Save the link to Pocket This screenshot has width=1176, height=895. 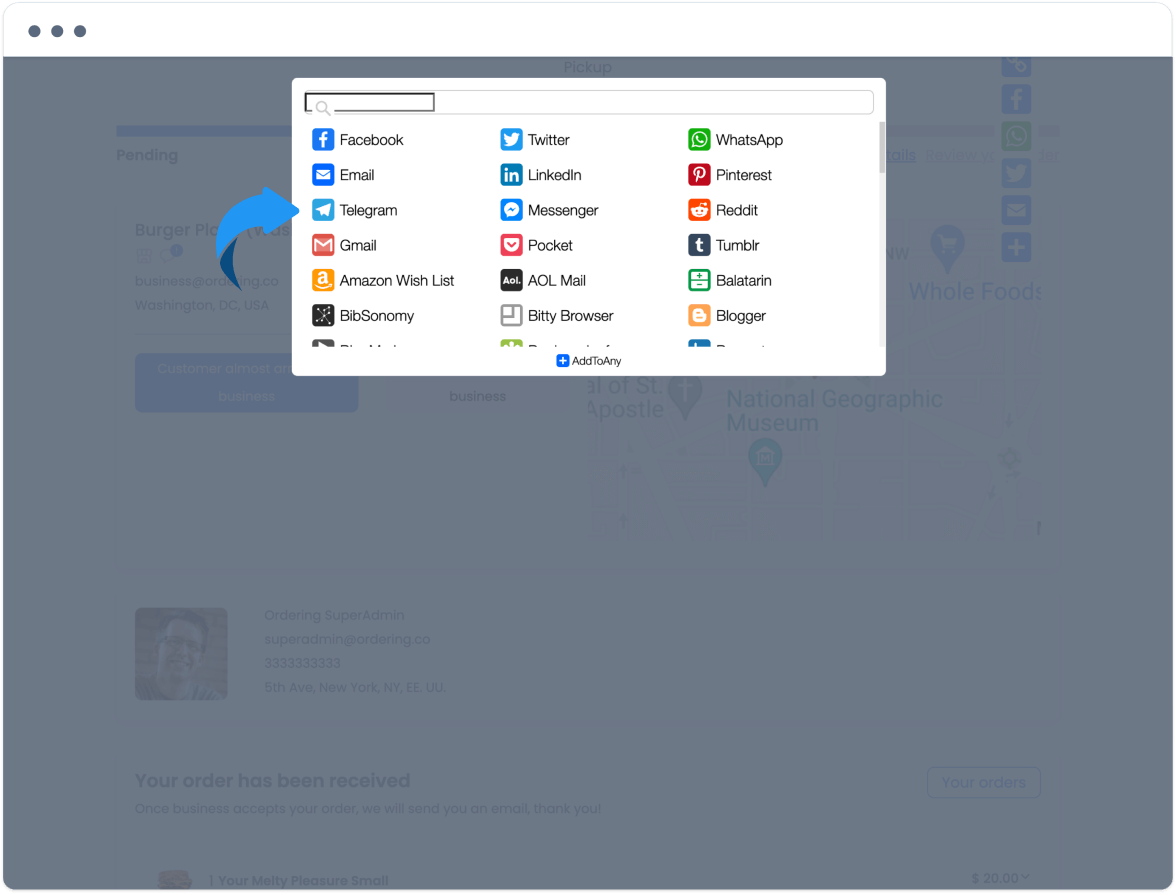[536, 245]
